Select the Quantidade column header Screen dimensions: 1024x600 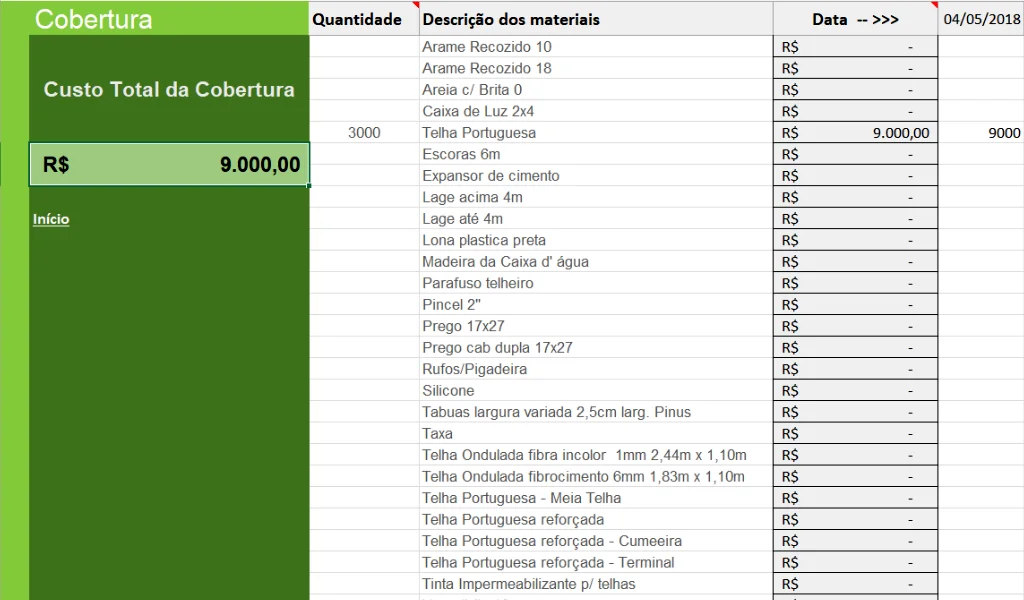click(364, 19)
